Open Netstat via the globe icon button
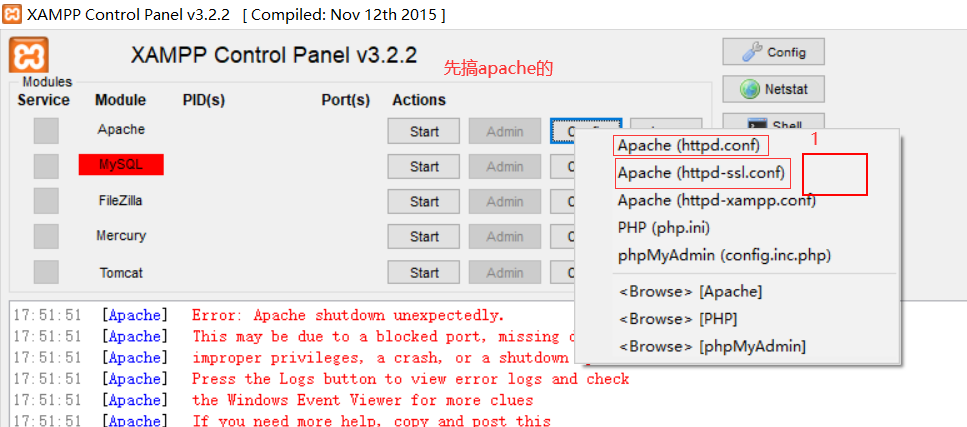 [773, 89]
